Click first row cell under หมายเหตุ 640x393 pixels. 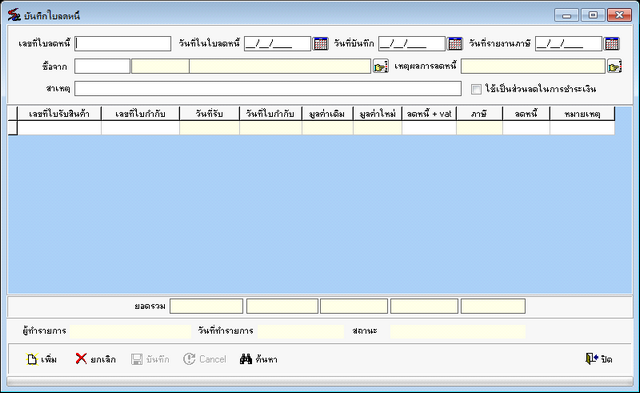click(582, 128)
